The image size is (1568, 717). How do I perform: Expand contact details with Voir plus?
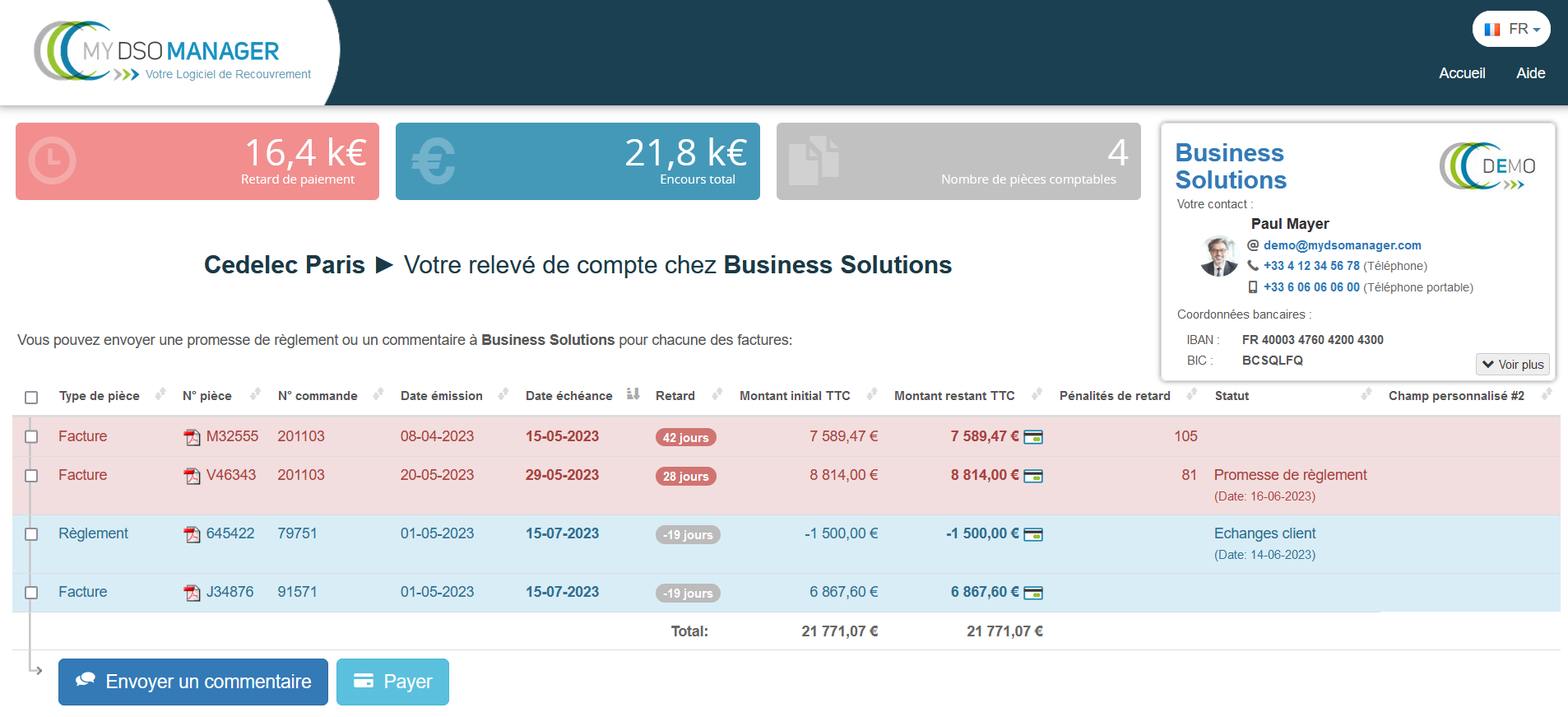1512,365
